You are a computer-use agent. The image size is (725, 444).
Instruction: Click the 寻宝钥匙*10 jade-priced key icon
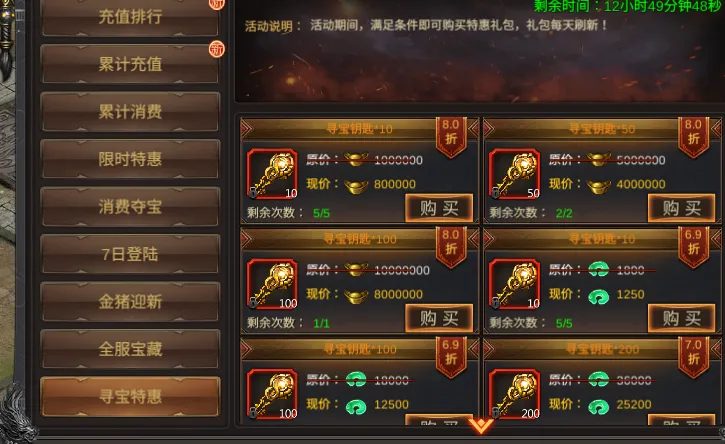515,284
